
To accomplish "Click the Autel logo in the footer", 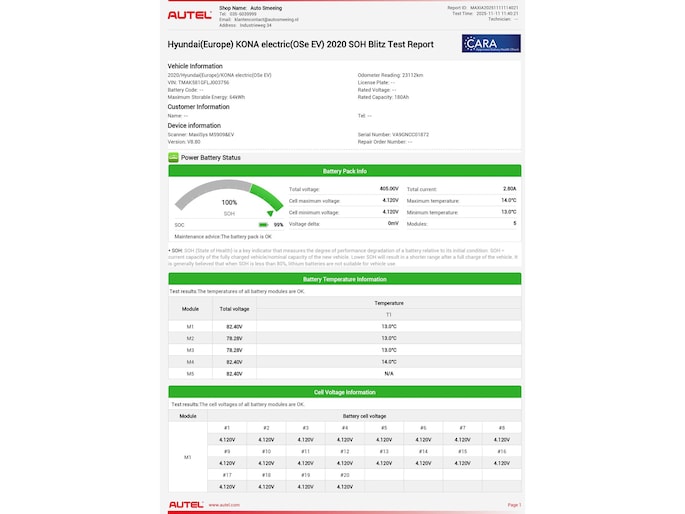I will [x=186, y=505].
